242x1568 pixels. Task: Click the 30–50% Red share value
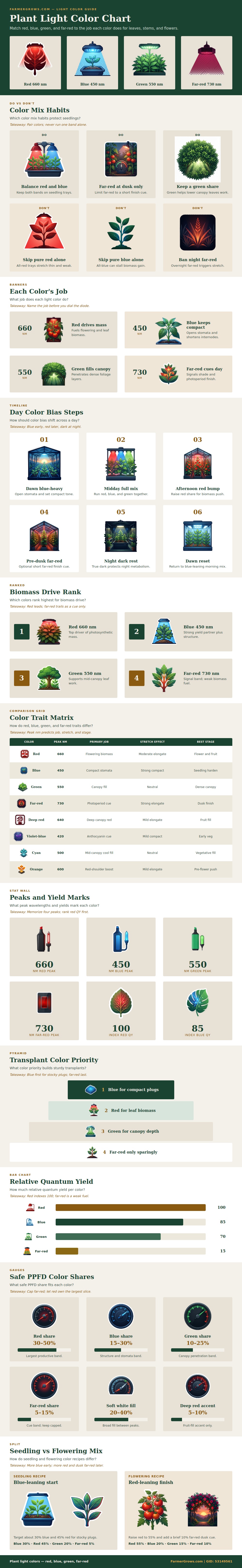44,1343
